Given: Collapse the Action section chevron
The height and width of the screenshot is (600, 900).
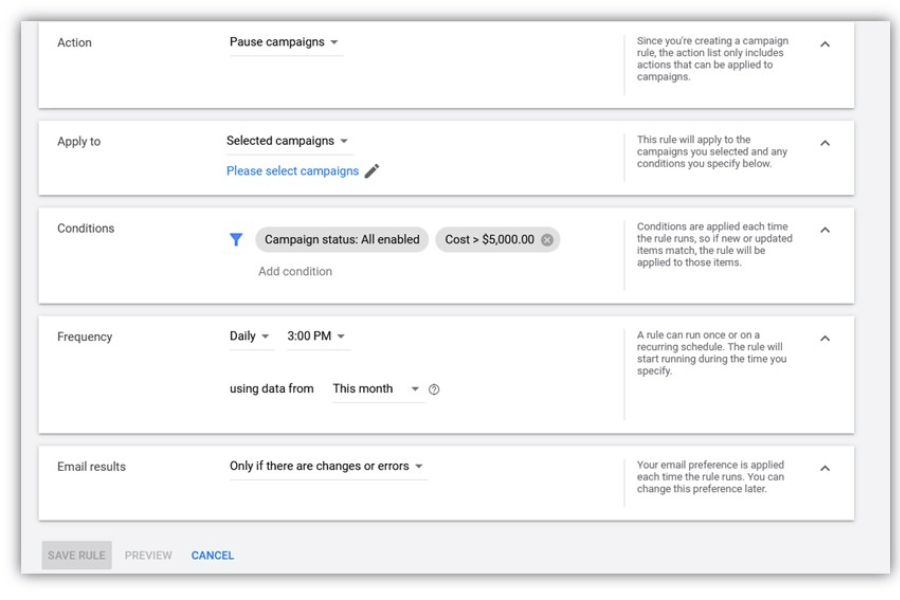Looking at the screenshot, I should pyautogui.click(x=825, y=45).
